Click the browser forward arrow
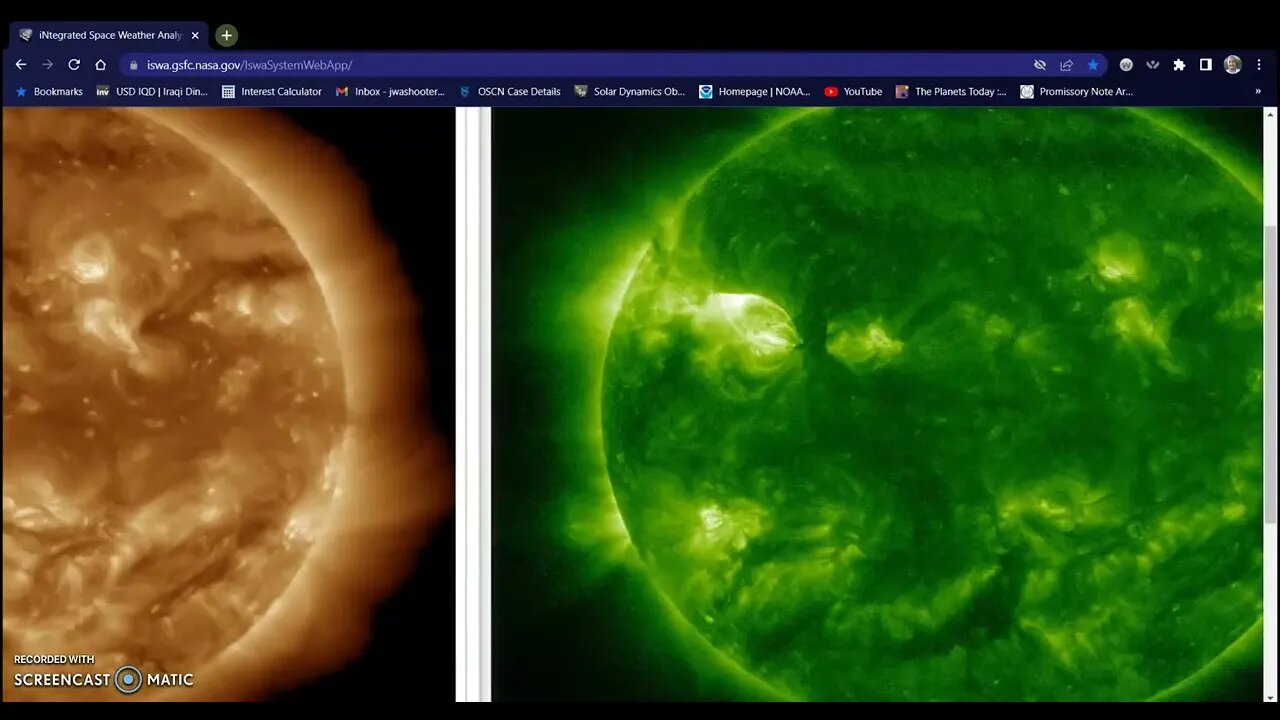1280x720 pixels. click(x=47, y=64)
